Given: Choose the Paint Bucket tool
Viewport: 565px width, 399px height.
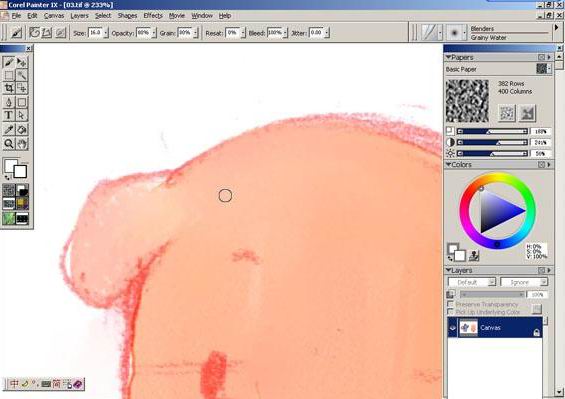Looking at the screenshot, I should click(x=22, y=130).
